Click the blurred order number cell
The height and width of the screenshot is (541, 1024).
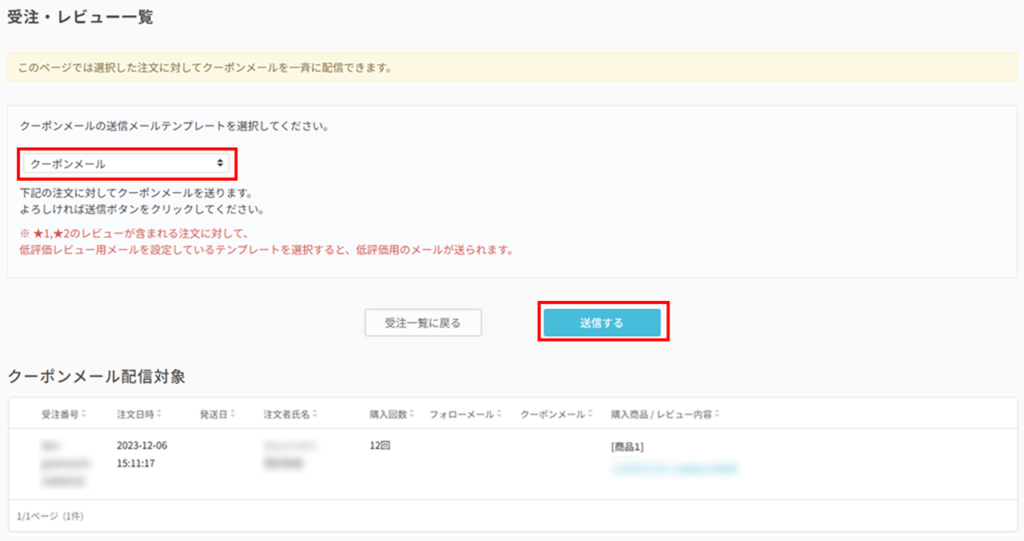64,463
